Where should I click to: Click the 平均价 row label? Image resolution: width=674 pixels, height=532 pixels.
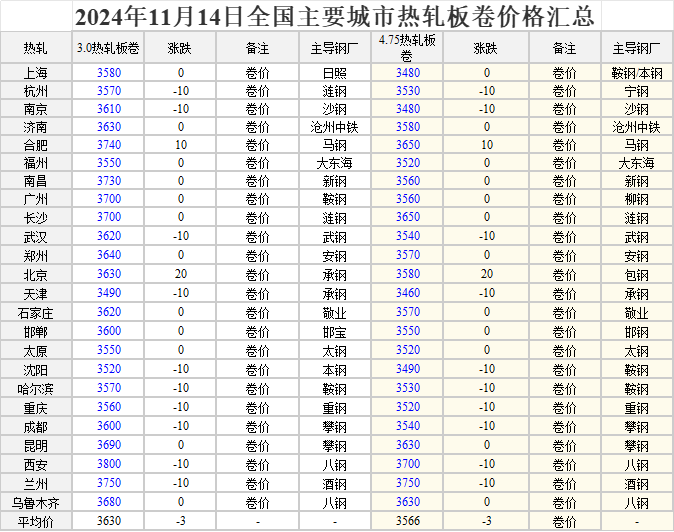tap(35, 521)
